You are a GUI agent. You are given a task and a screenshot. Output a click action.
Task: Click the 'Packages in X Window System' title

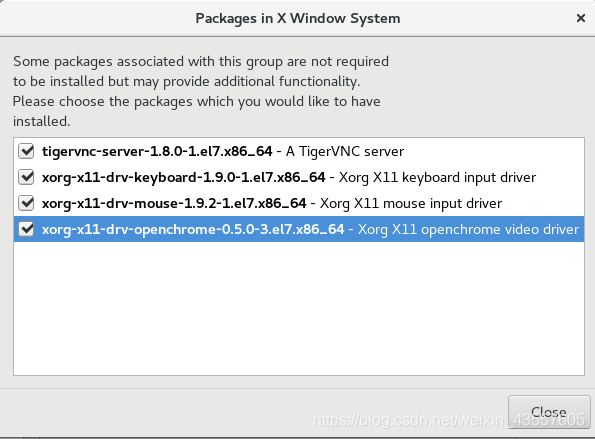tap(298, 18)
